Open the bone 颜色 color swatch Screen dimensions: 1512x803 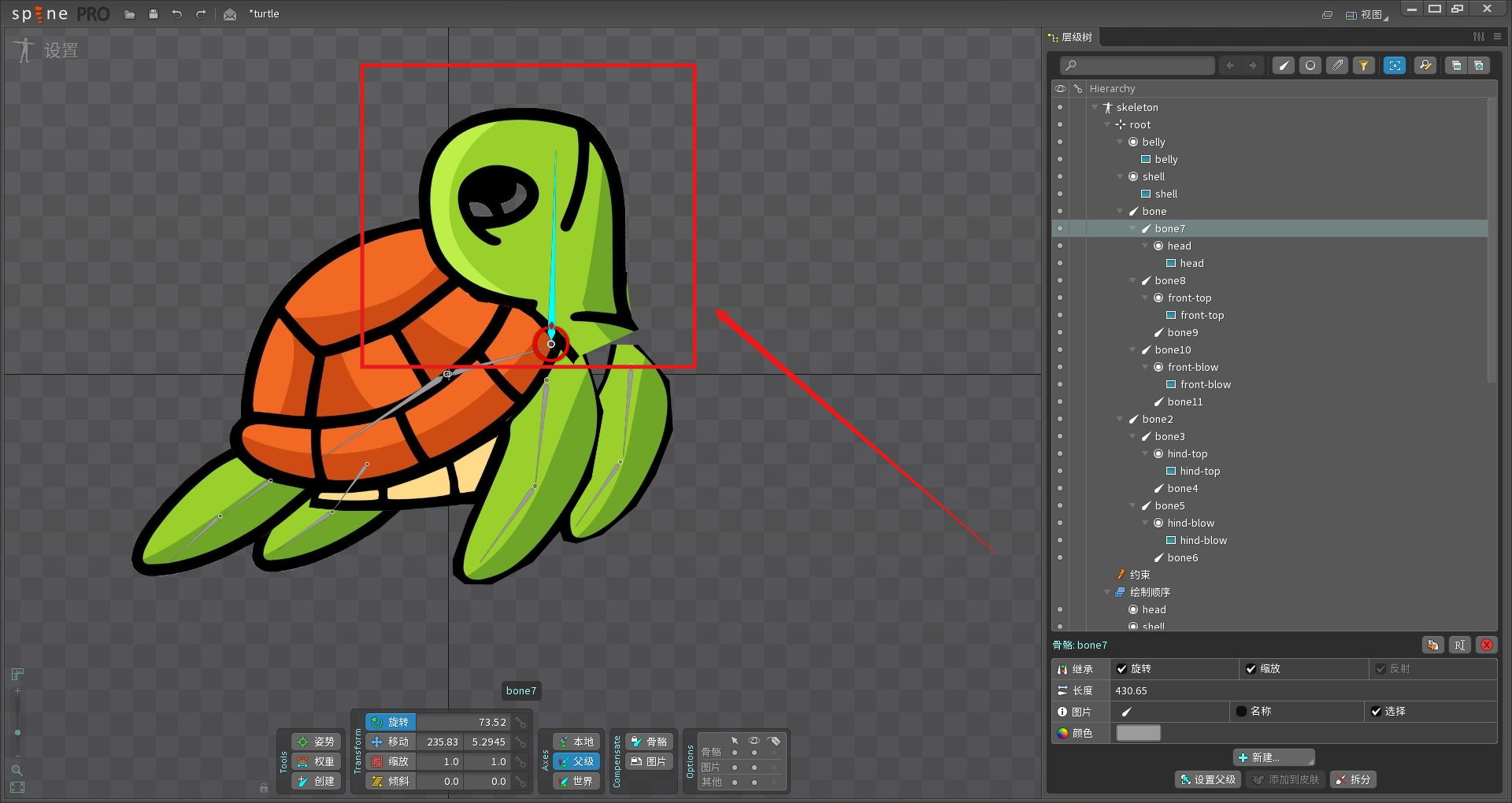tap(1139, 733)
